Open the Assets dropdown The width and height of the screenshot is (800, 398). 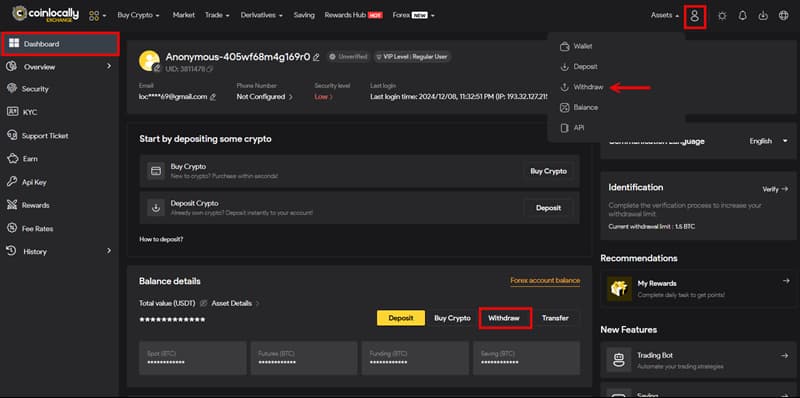coord(665,15)
